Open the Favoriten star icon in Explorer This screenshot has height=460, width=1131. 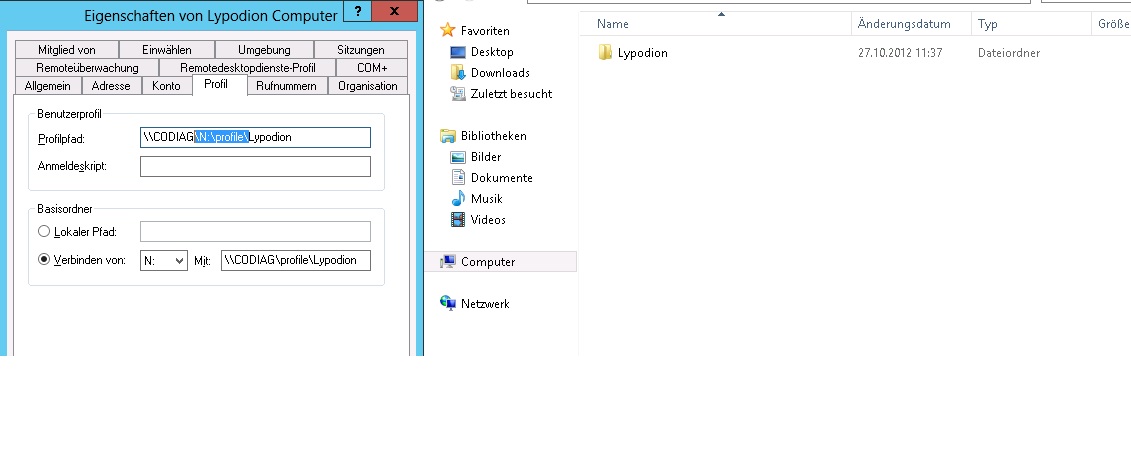coord(447,30)
